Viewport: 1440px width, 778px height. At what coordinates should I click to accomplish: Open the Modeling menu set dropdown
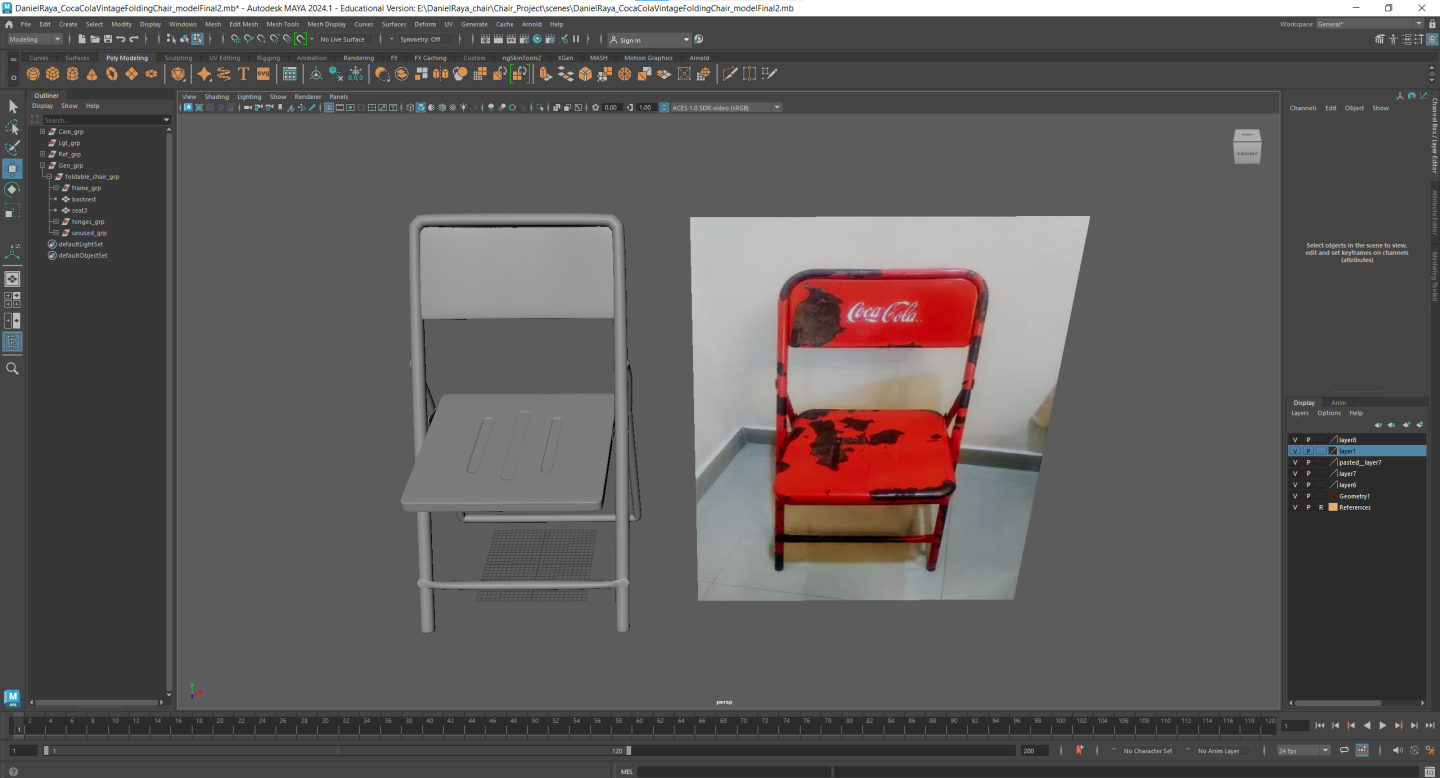tap(35, 39)
